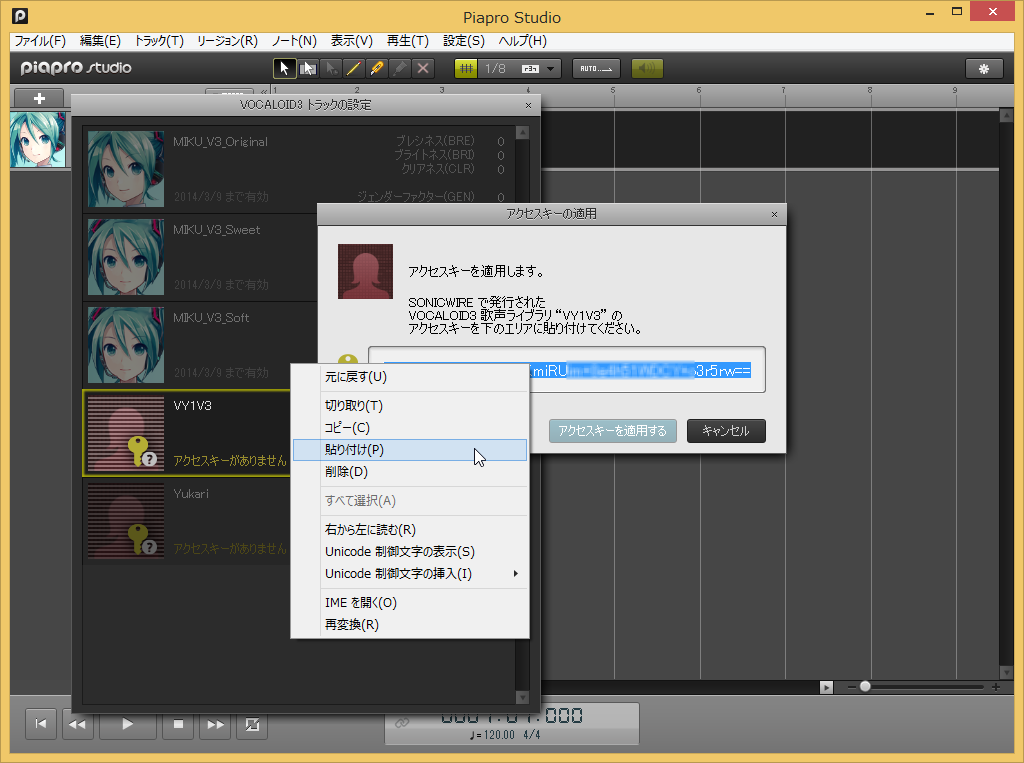Screen dimensions: 1024x763
Task: Select the range selection tool
Action: (x=308, y=68)
